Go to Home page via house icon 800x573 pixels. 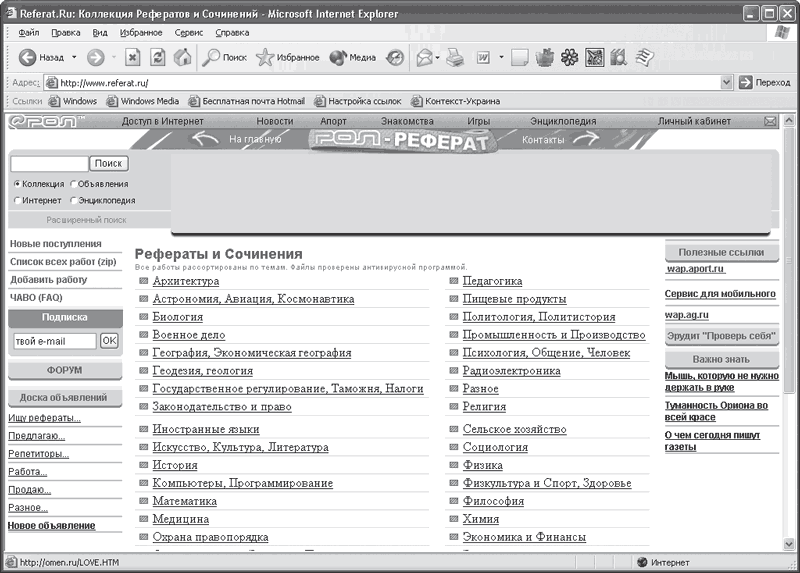coord(181,57)
